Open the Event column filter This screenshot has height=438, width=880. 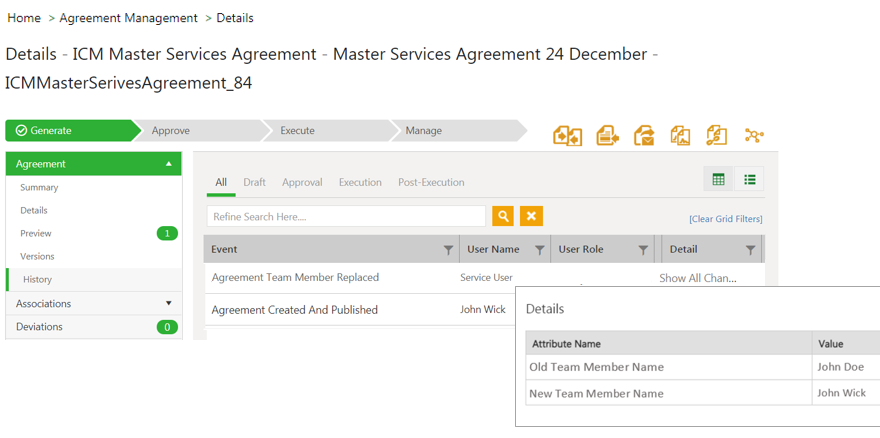tap(448, 250)
